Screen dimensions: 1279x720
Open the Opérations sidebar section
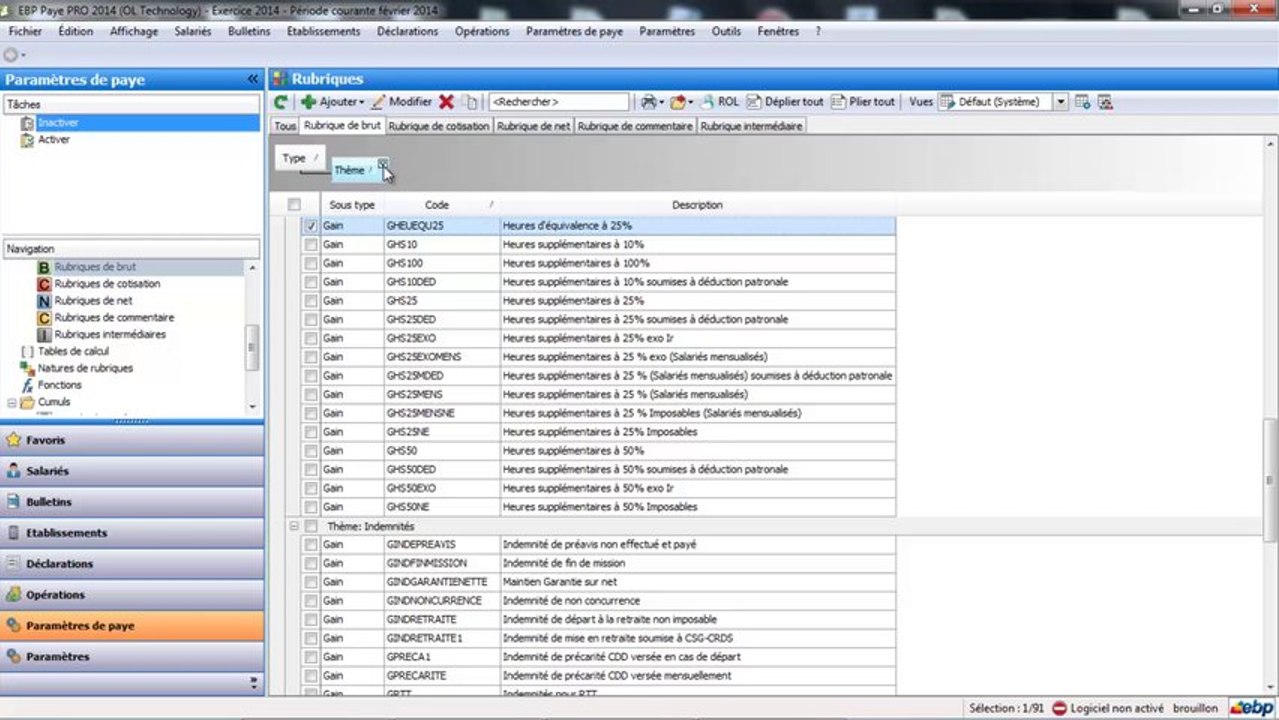pos(132,595)
